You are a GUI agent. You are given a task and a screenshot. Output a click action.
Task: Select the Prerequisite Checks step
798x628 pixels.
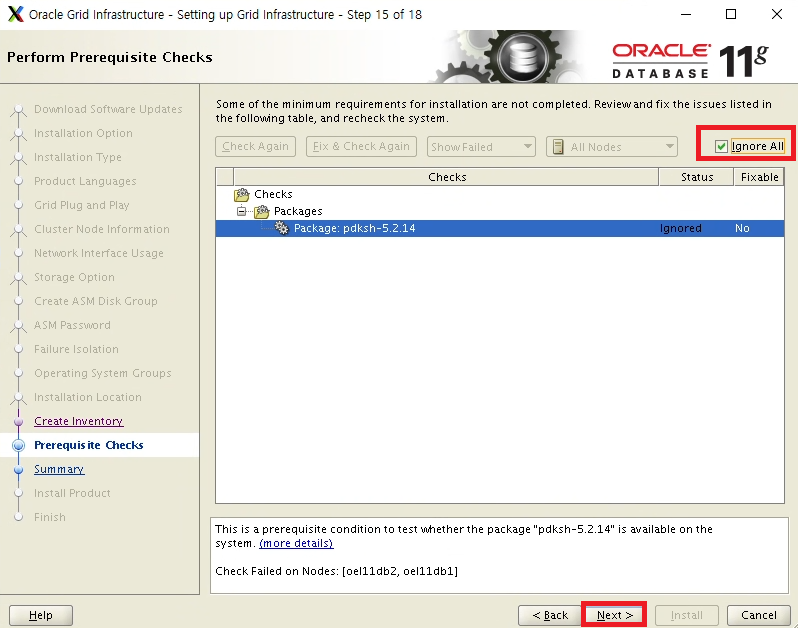[x=89, y=445]
